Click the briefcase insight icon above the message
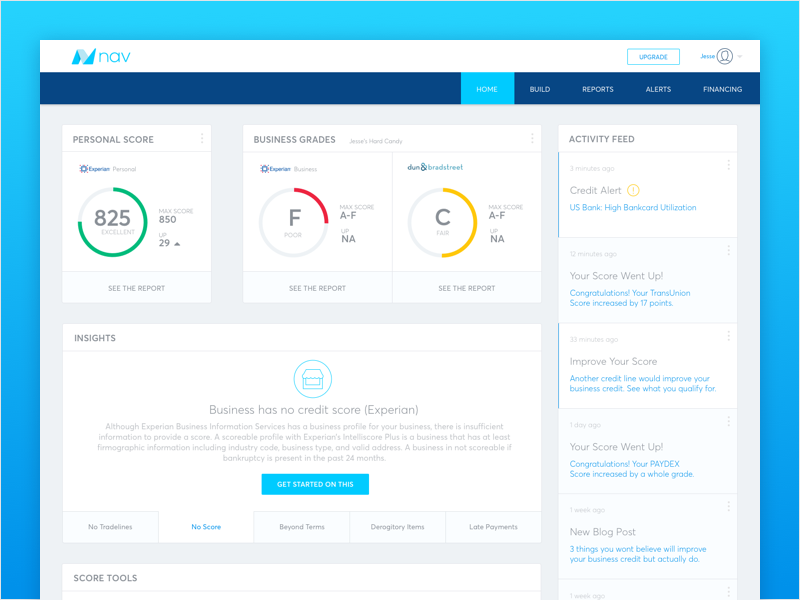This screenshot has width=800, height=600. 312,379
